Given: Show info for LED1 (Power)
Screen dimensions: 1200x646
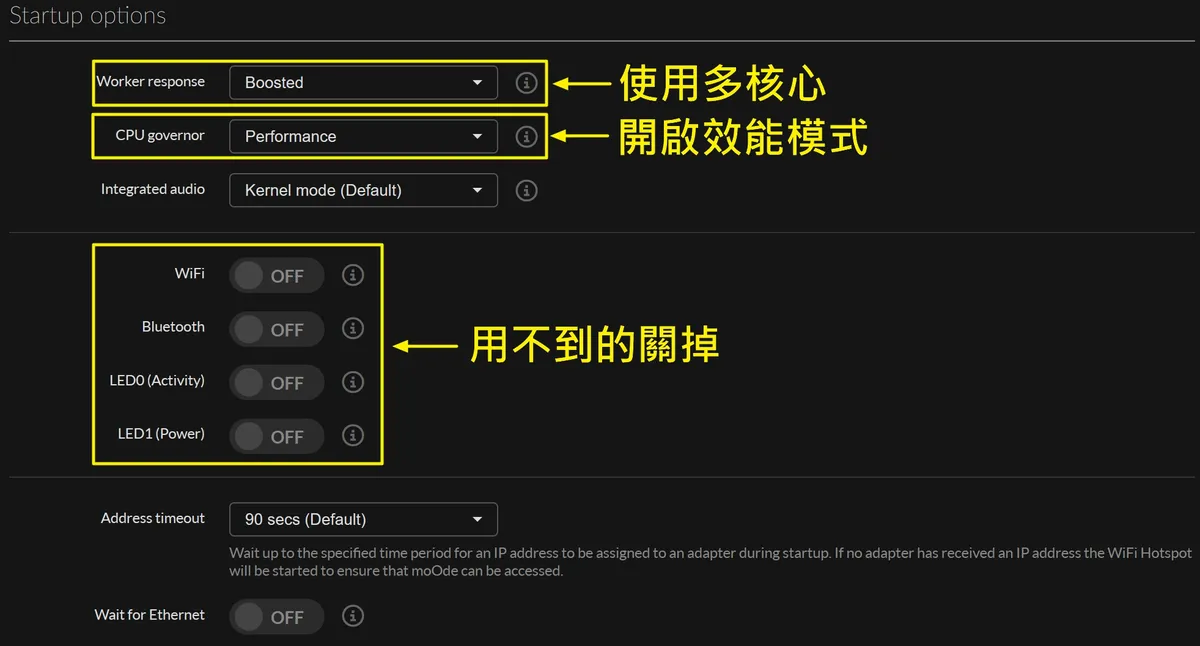Looking at the screenshot, I should pyautogui.click(x=352, y=435).
